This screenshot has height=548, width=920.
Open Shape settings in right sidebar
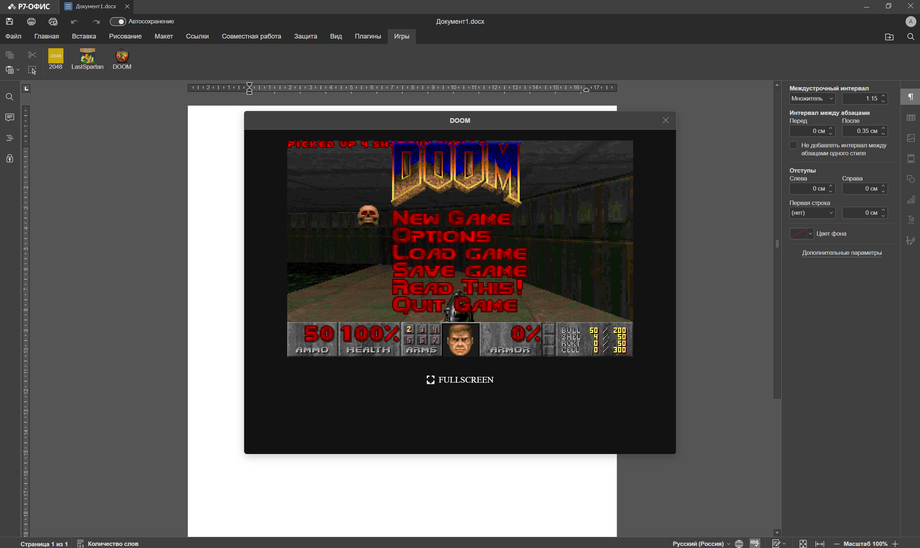tap(911, 179)
